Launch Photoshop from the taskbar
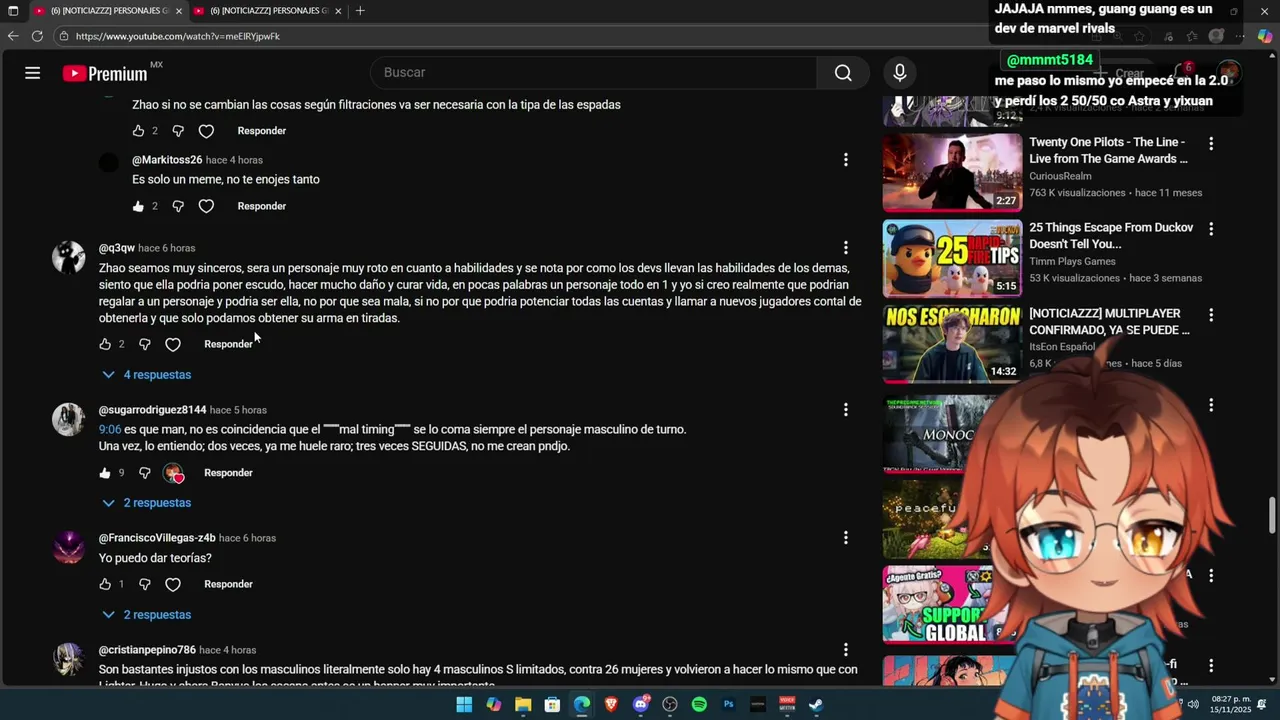1280x720 pixels. 728,704
